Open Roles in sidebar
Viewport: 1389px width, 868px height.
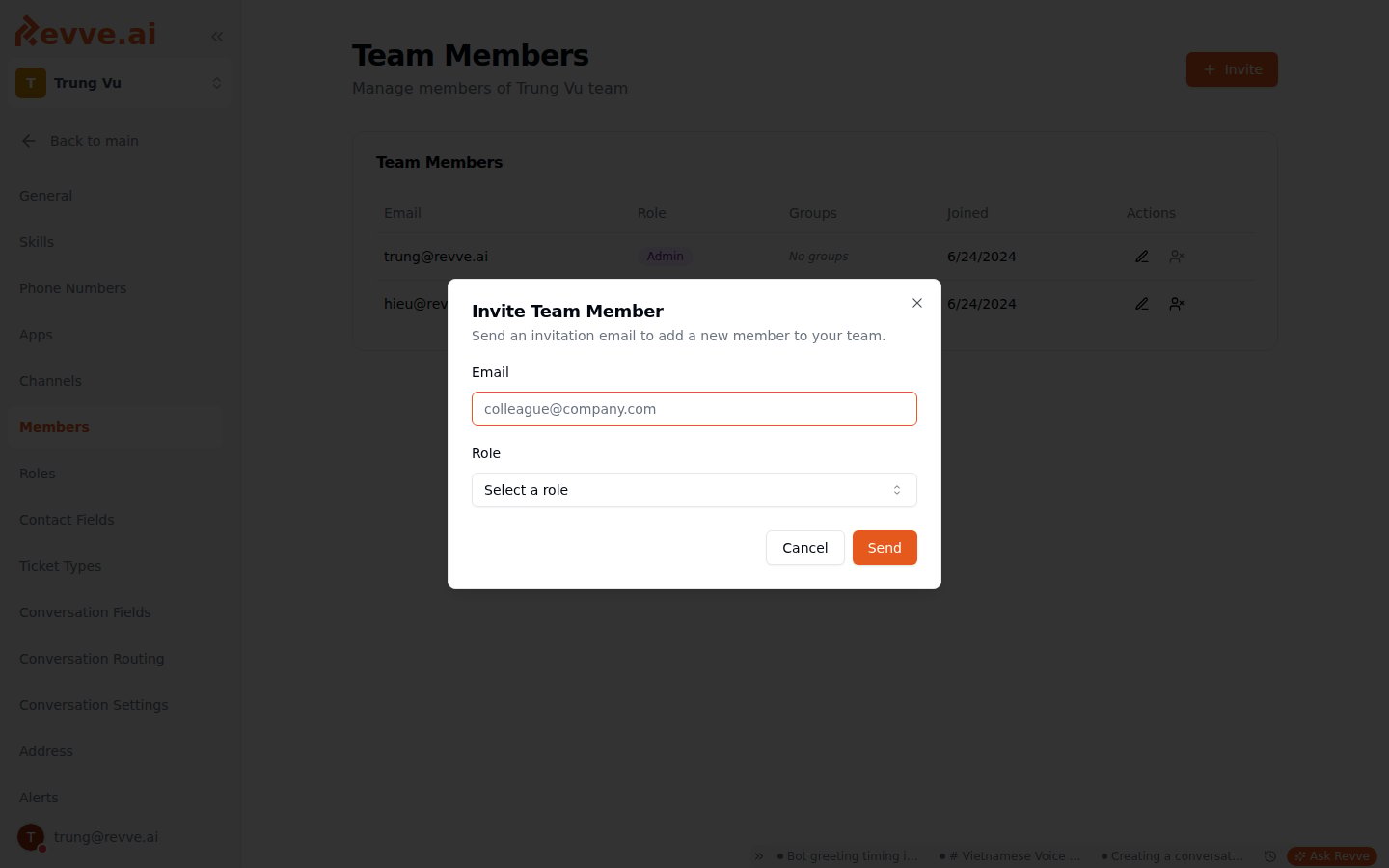(115, 474)
